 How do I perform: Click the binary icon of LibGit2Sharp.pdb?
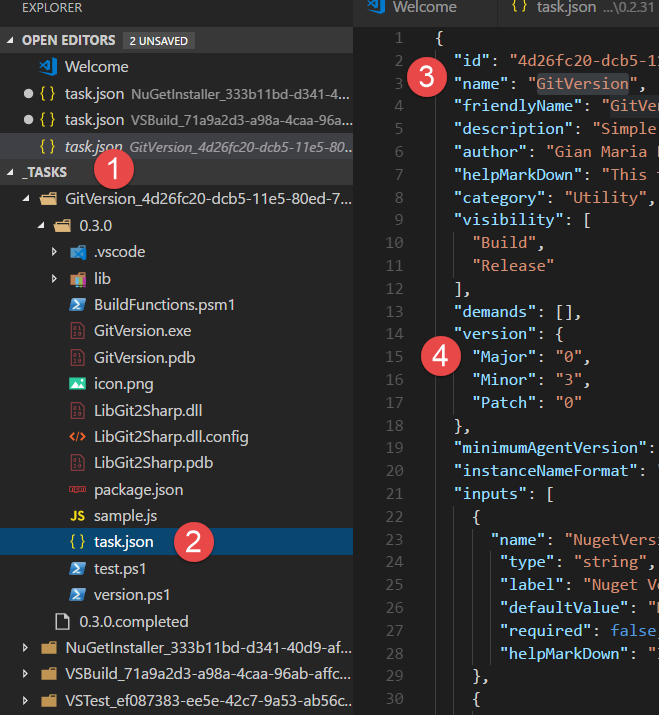tap(77, 463)
